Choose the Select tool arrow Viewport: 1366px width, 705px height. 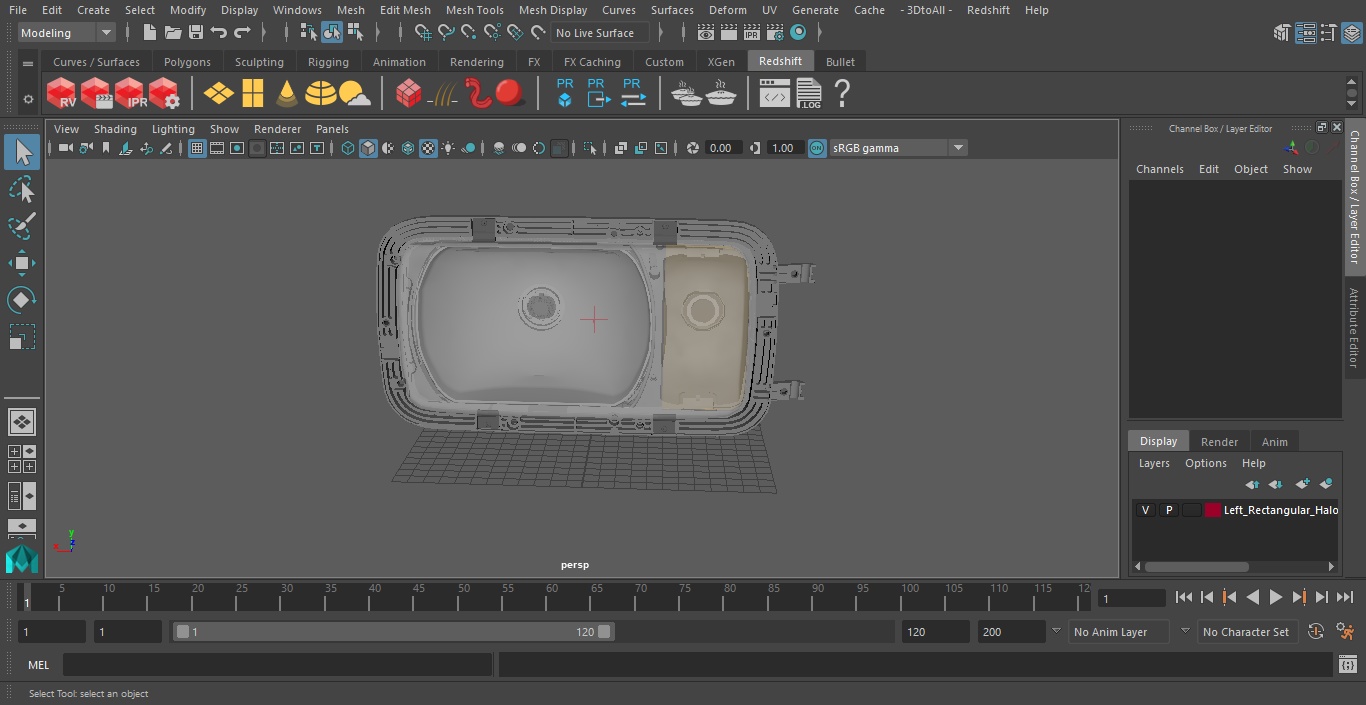[x=22, y=152]
